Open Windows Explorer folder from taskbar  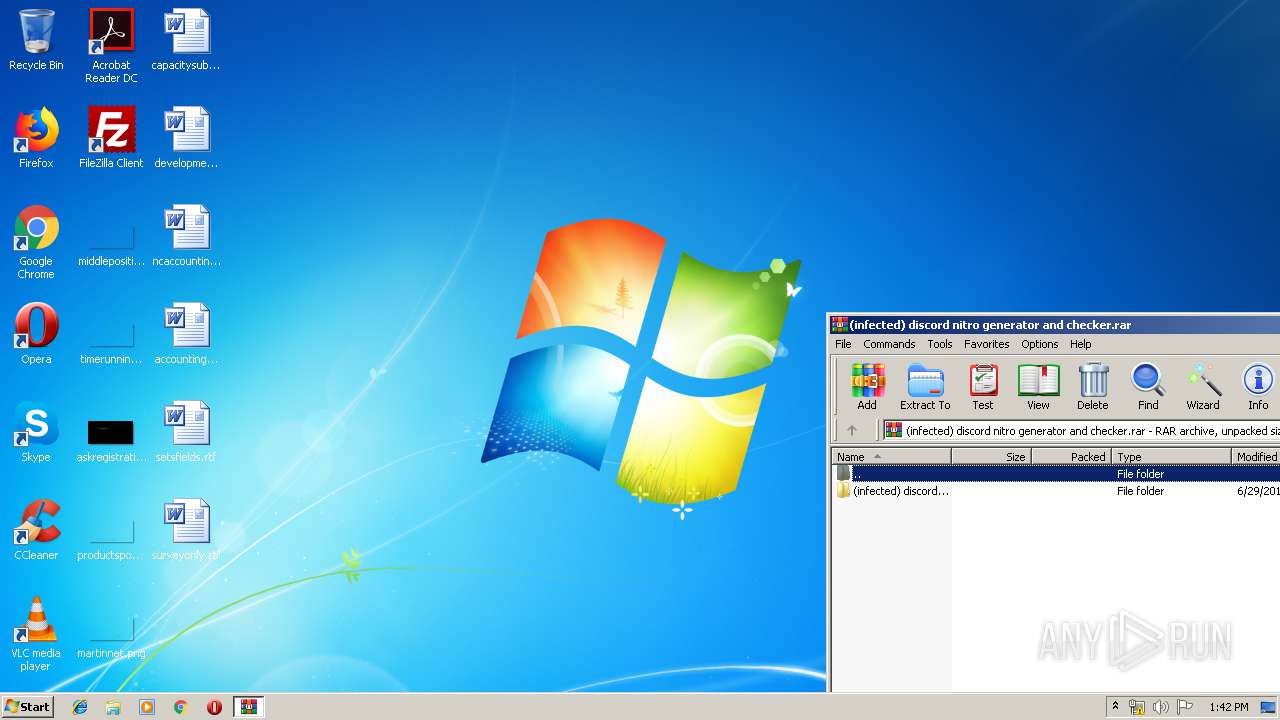click(113, 707)
